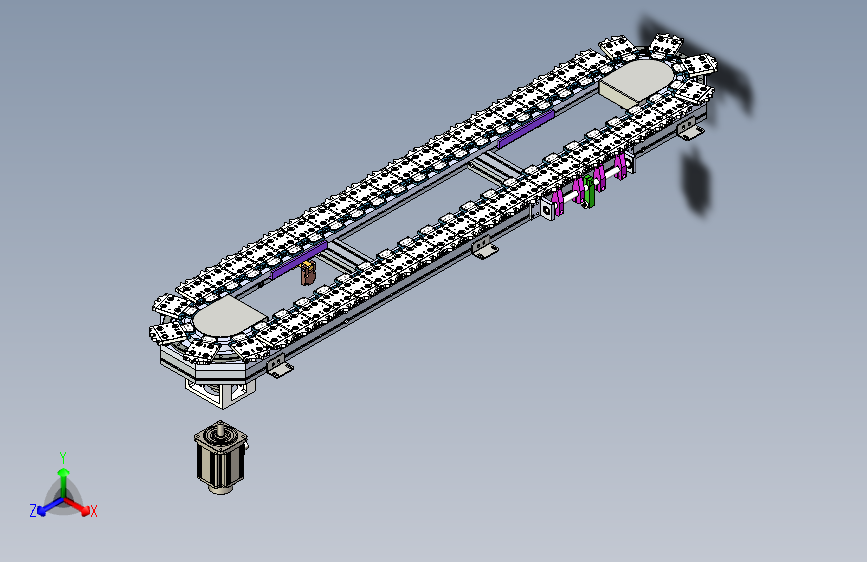
Task: Pick the right semicircular cover plate
Action: tap(637, 81)
